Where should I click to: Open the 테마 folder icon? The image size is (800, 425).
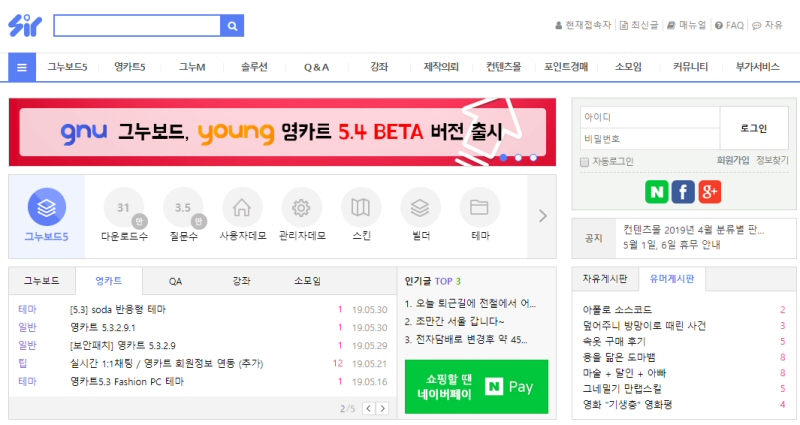pyautogui.click(x=480, y=207)
